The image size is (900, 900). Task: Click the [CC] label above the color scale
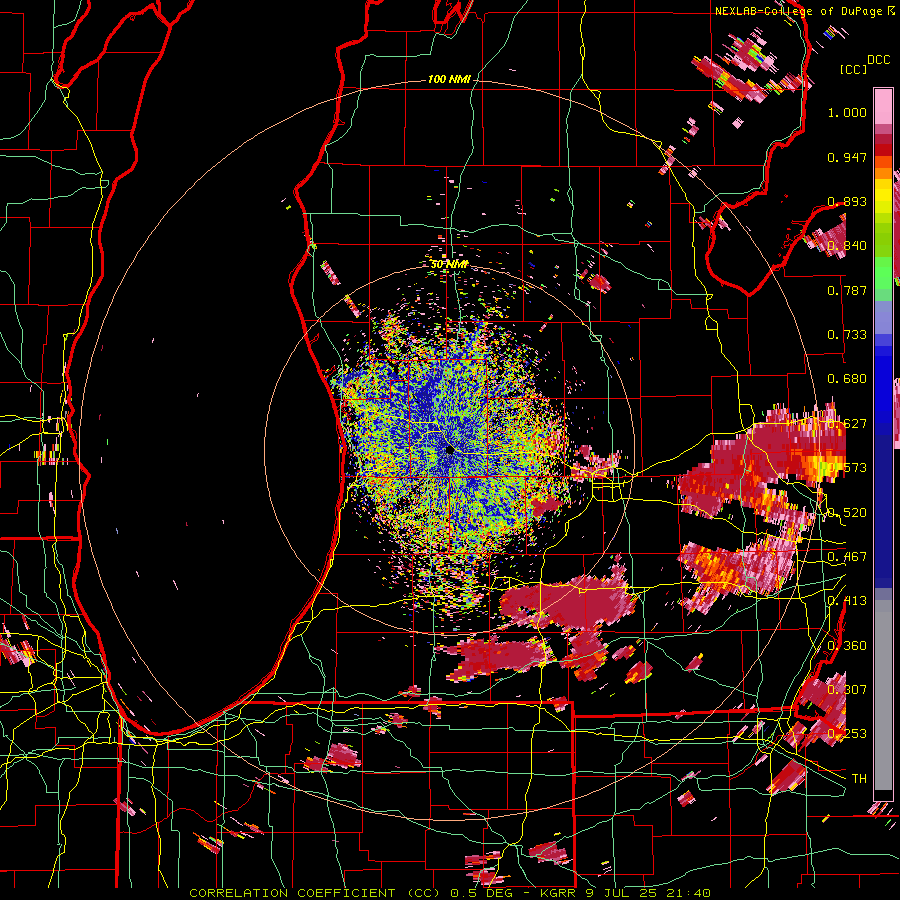pos(854,69)
